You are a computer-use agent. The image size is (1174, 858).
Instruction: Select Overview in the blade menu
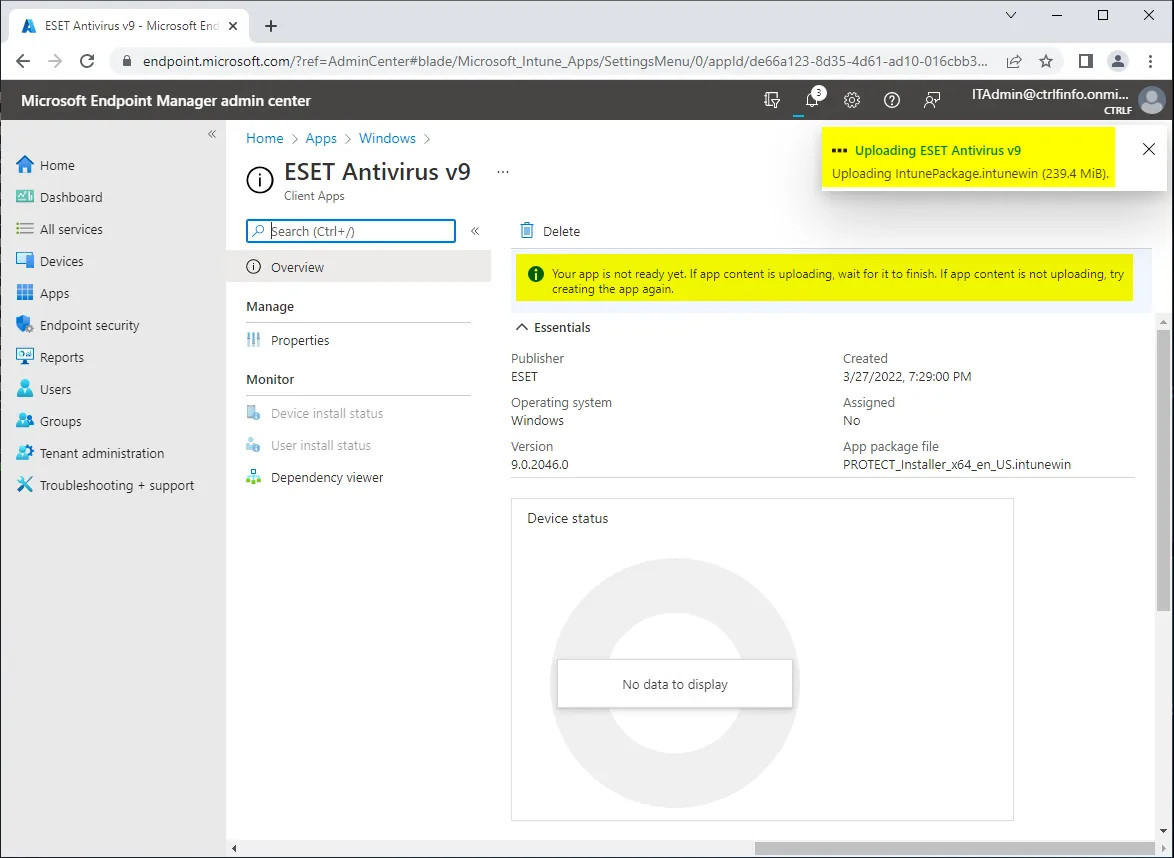pos(359,267)
